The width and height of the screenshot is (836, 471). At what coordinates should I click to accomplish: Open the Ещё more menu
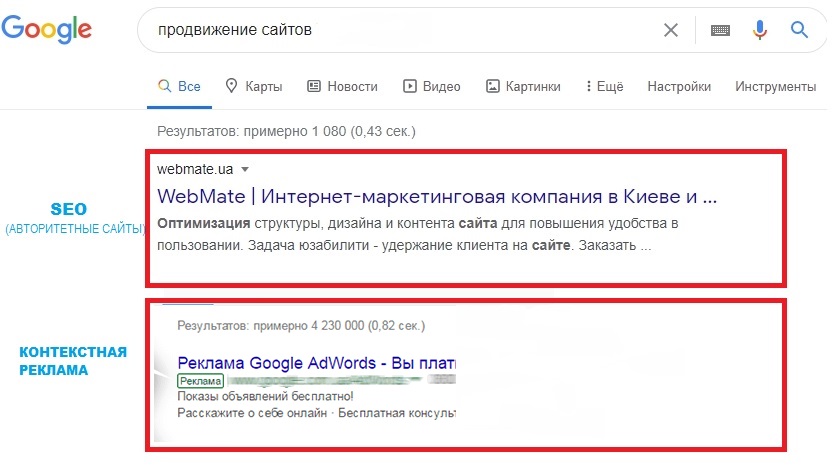(604, 86)
